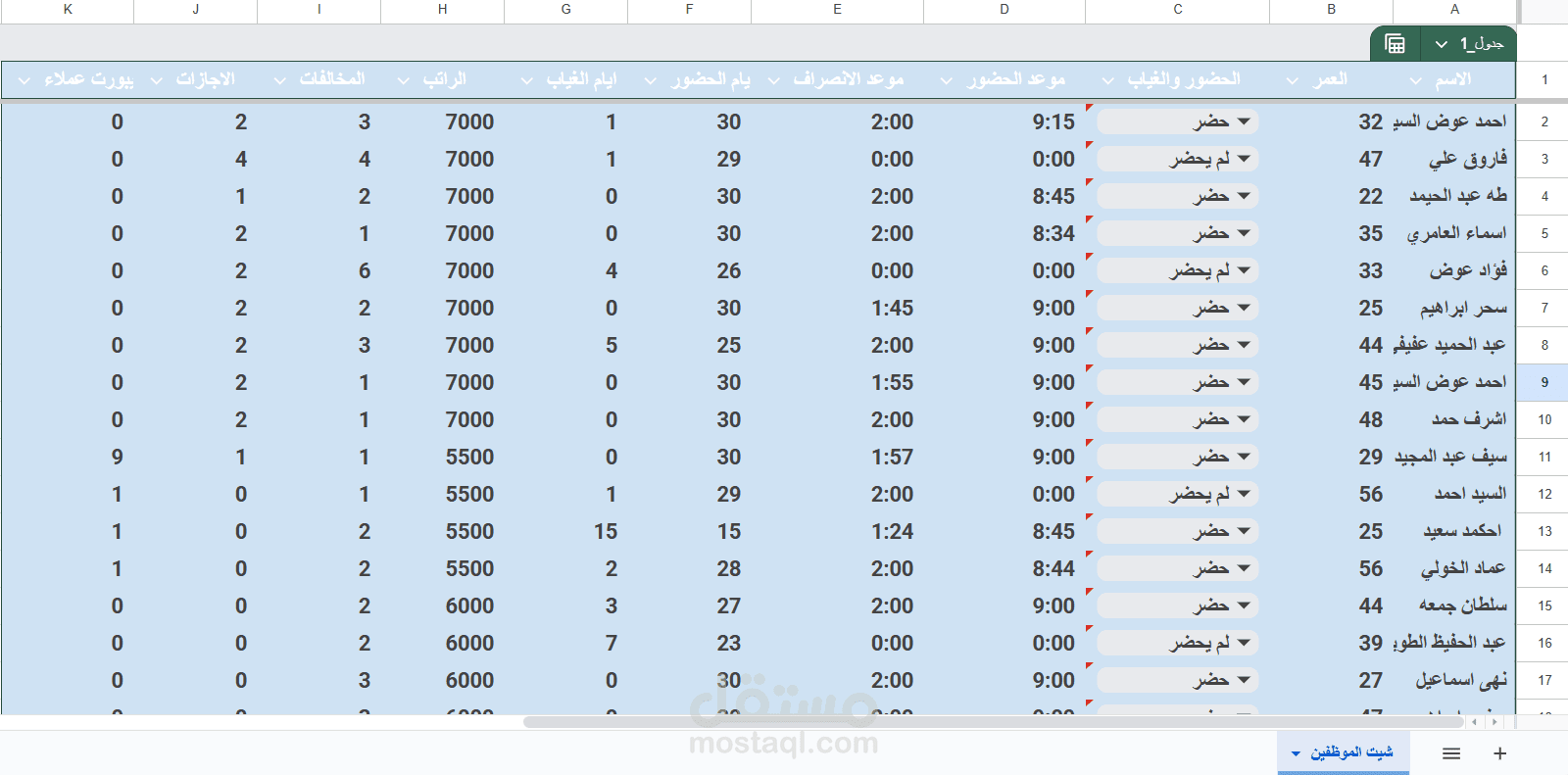Click departure time cell 1:45
Viewport: 1568px width, 775px height.
(x=892, y=308)
